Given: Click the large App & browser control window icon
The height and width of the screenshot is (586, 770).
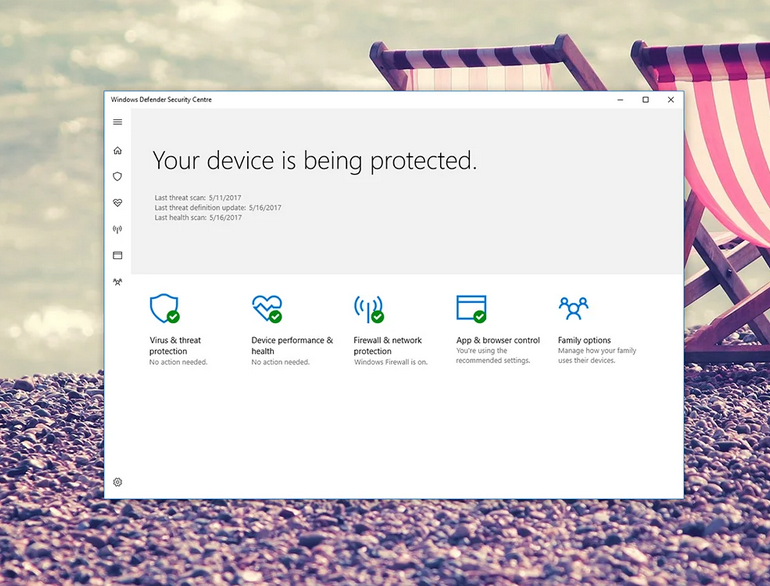Looking at the screenshot, I should [471, 309].
